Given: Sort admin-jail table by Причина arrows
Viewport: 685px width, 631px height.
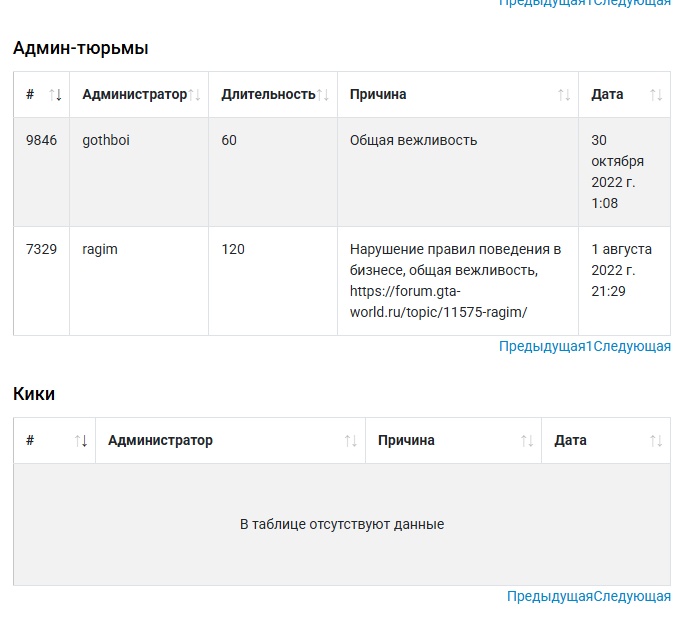Looking at the screenshot, I should [564, 95].
